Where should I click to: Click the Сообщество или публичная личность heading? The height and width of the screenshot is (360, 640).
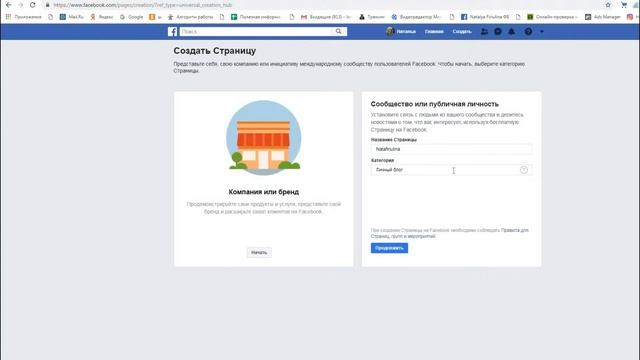tap(434, 104)
